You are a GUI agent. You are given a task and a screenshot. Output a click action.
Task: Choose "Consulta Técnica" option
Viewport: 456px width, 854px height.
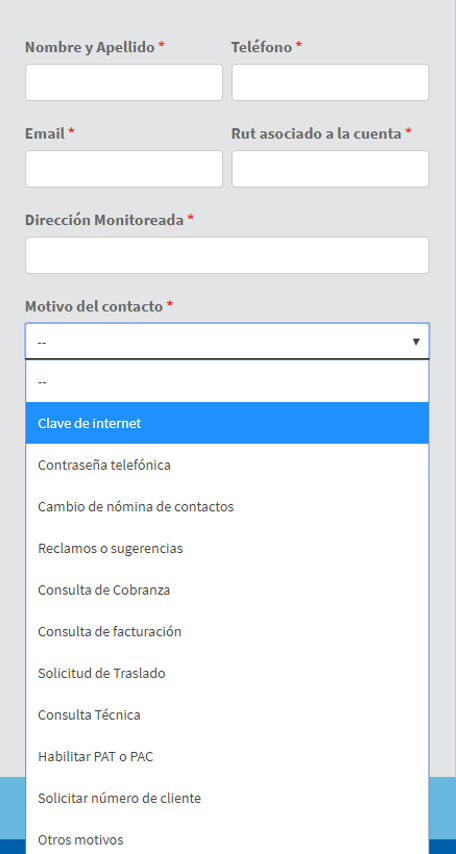(227, 715)
